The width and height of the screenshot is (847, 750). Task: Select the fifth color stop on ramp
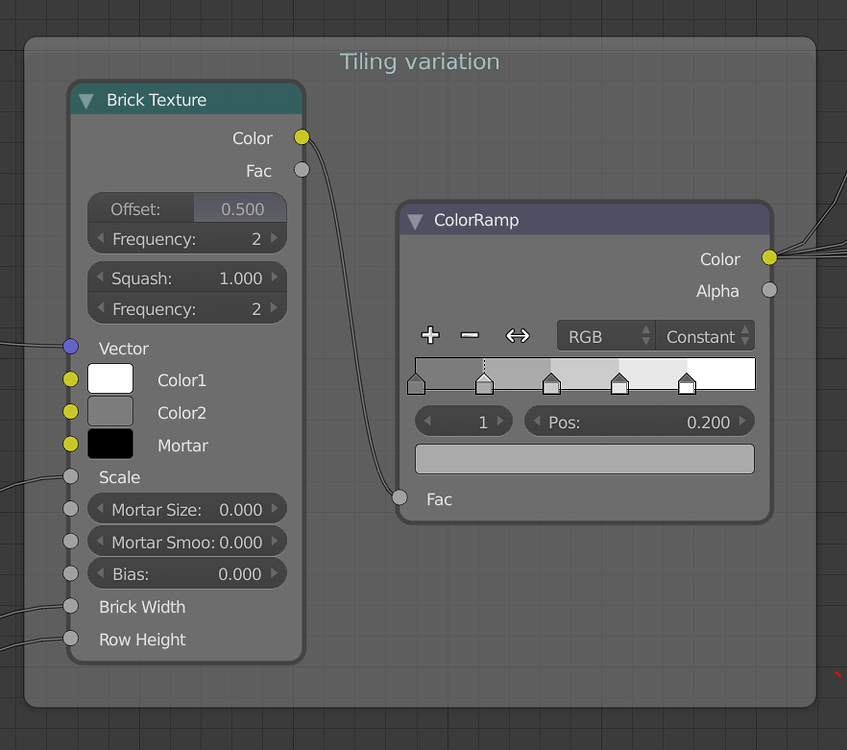(687, 384)
